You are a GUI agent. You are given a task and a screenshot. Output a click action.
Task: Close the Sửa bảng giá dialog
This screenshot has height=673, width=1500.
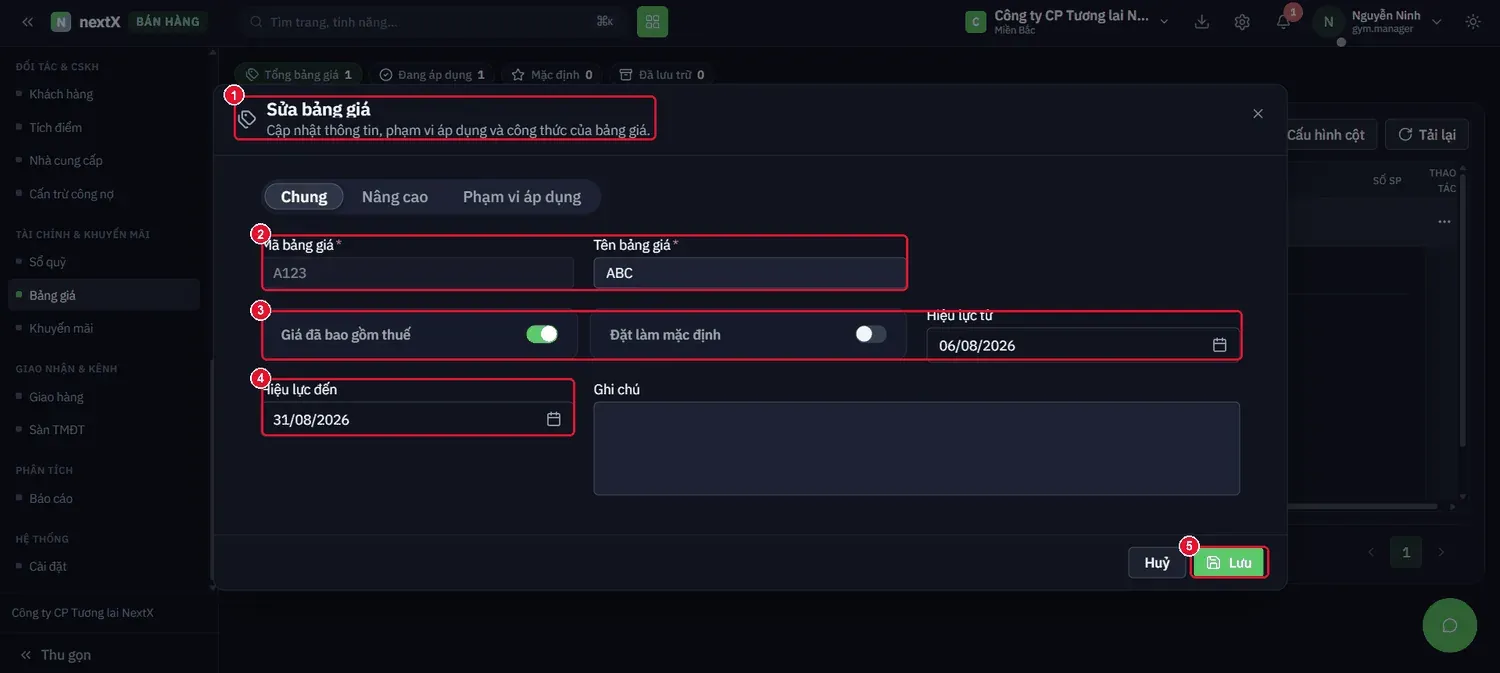pos(1258,114)
